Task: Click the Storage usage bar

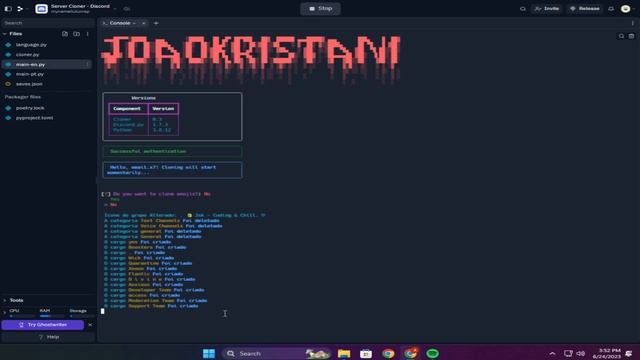Action: pyautogui.click(x=82, y=316)
